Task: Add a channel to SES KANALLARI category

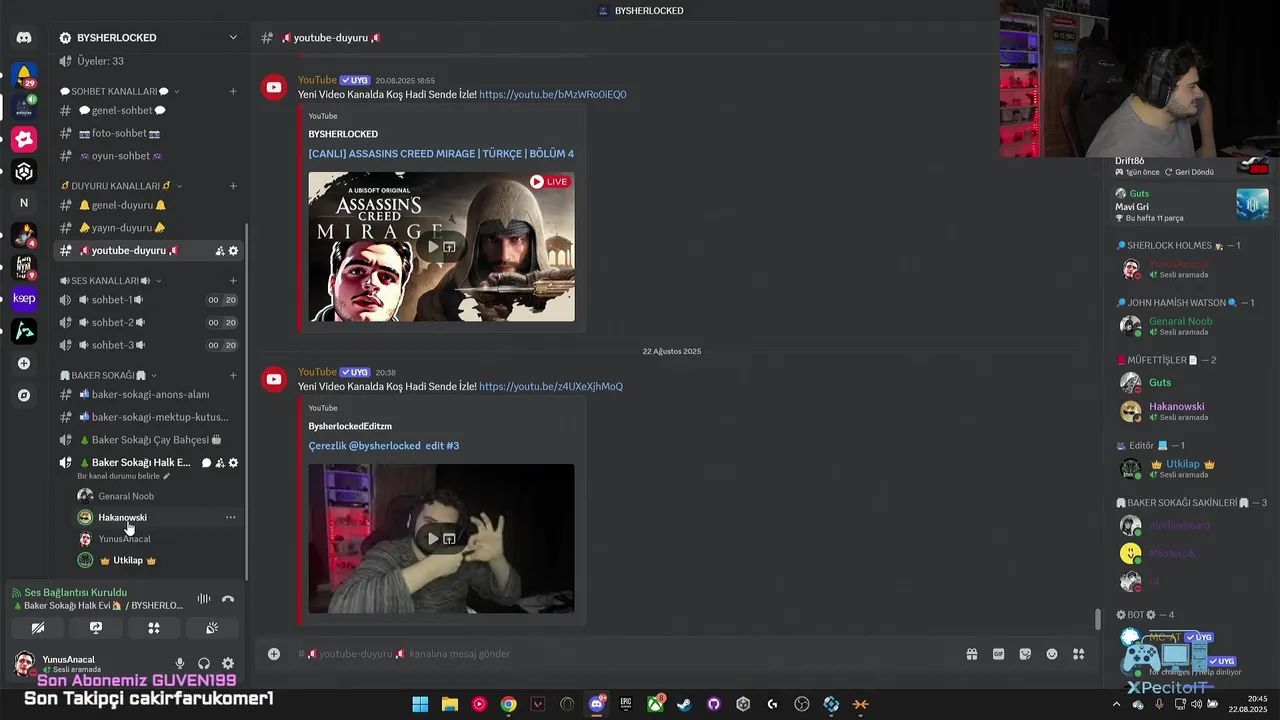Action: (233, 281)
